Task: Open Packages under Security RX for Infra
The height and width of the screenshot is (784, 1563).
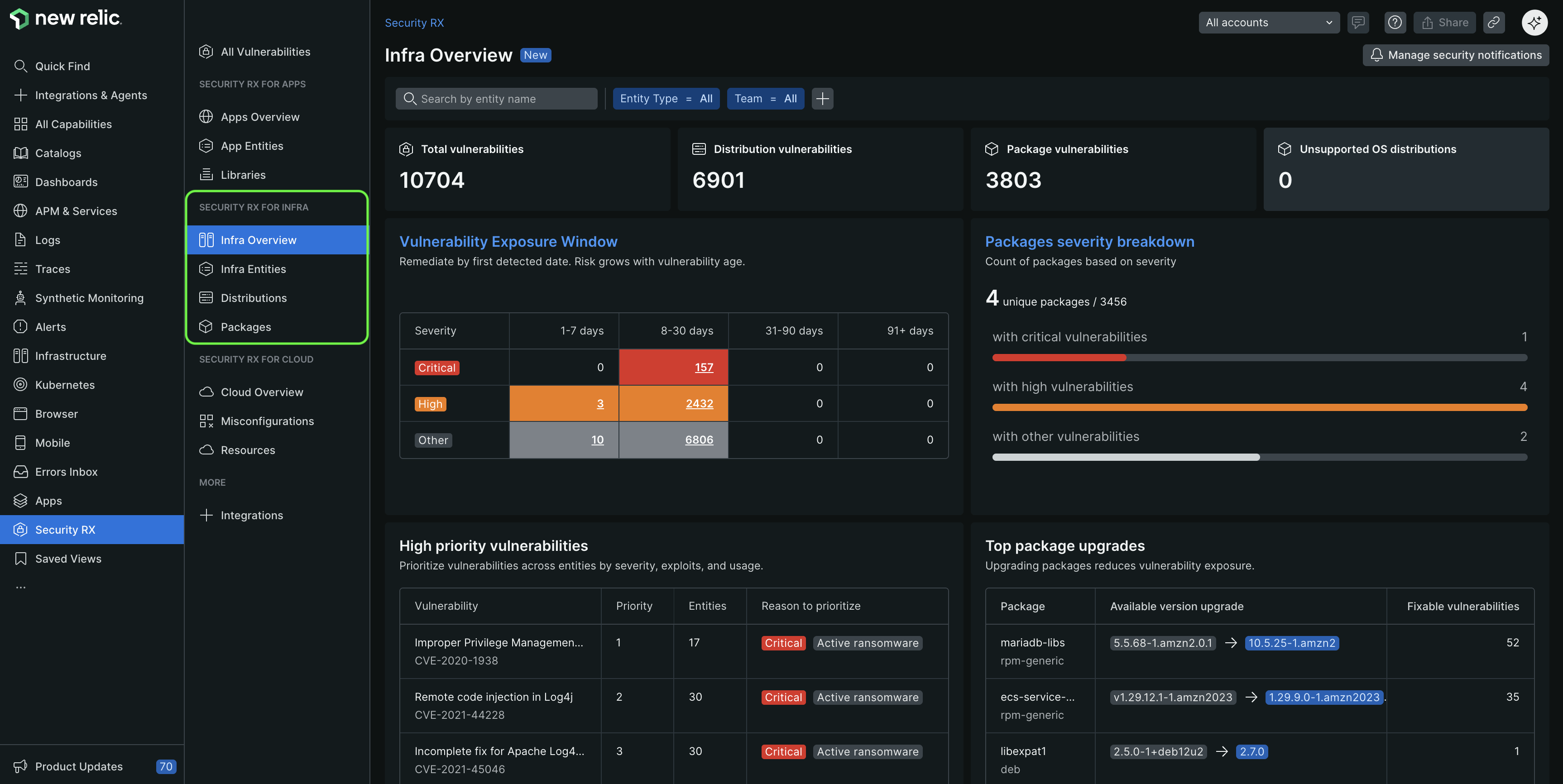Action: tap(246, 326)
